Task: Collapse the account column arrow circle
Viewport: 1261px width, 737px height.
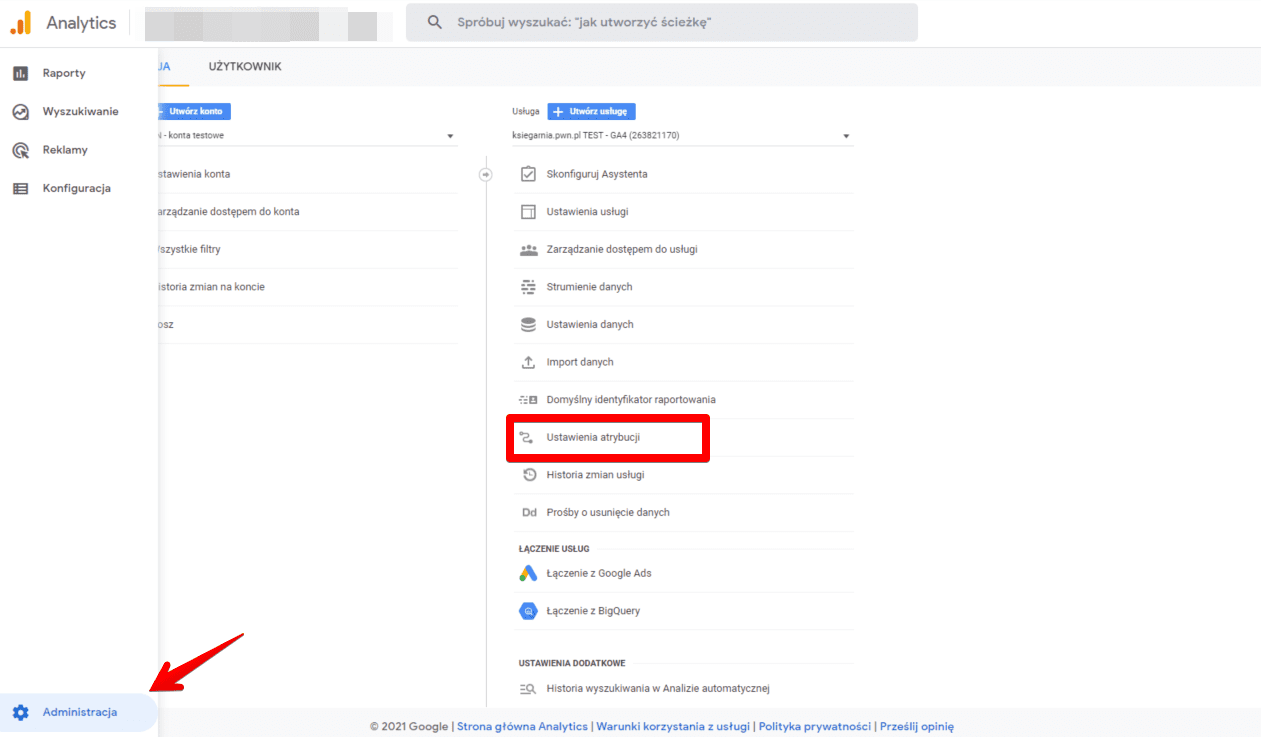Action: click(486, 174)
